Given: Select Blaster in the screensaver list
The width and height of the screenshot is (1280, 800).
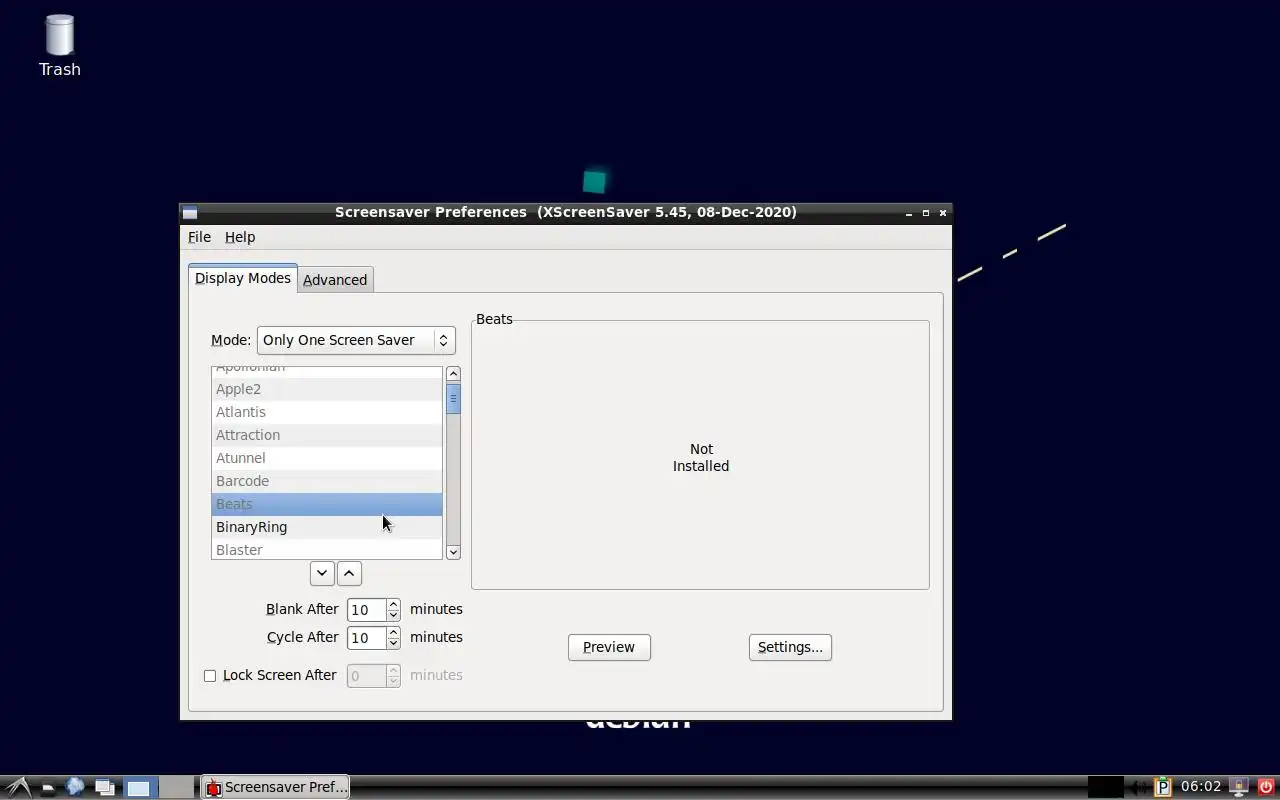Looking at the screenshot, I should [x=327, y=549].
